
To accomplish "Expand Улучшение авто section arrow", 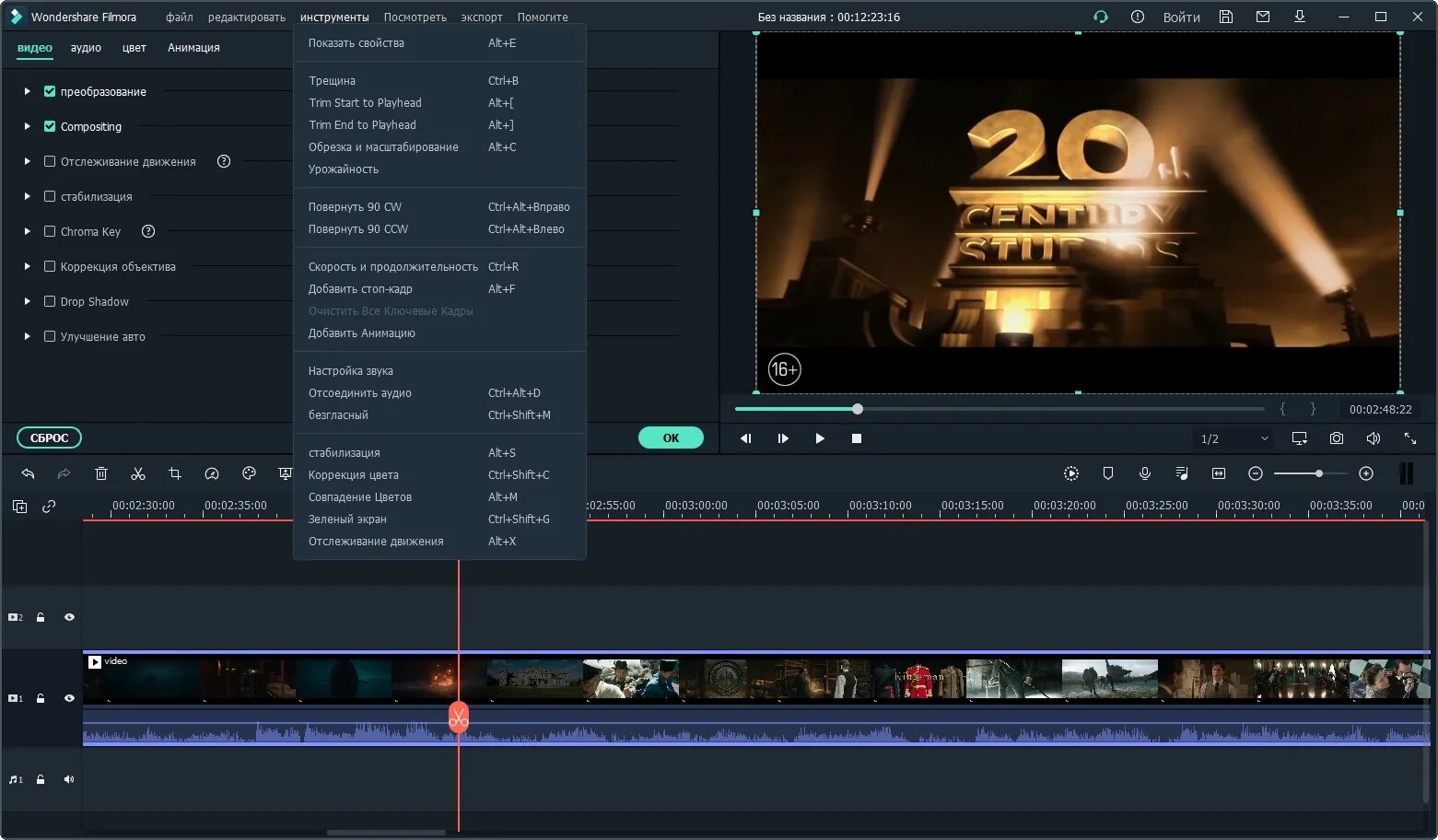I will (x=27, y=336).
